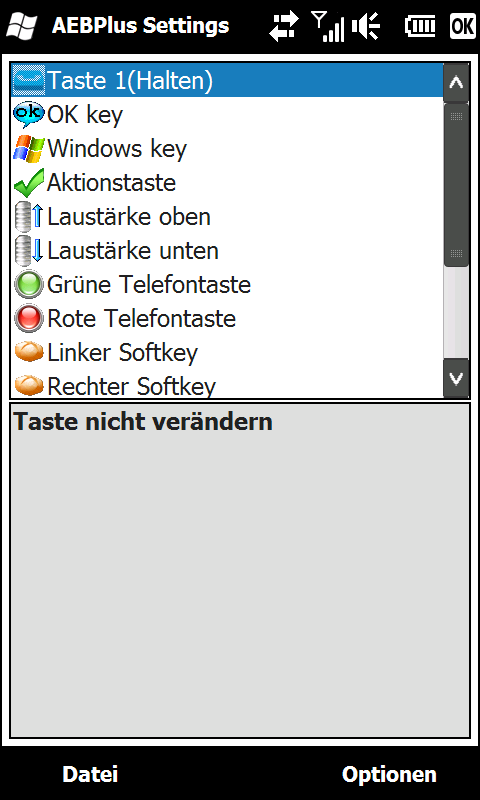Click the Laustärke oben up-arrow icon

point(29,217)
